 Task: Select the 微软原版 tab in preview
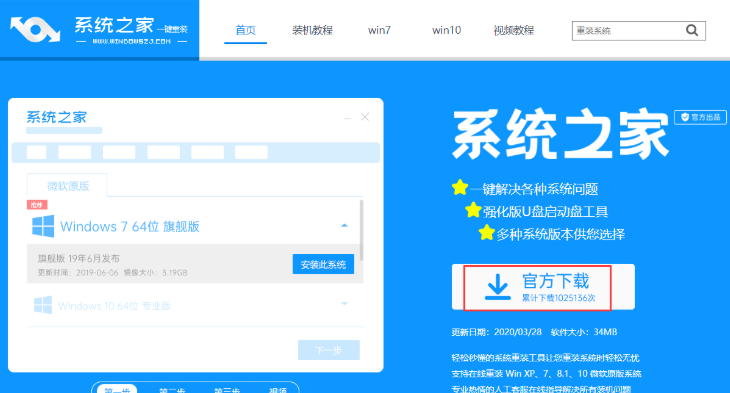68,186
